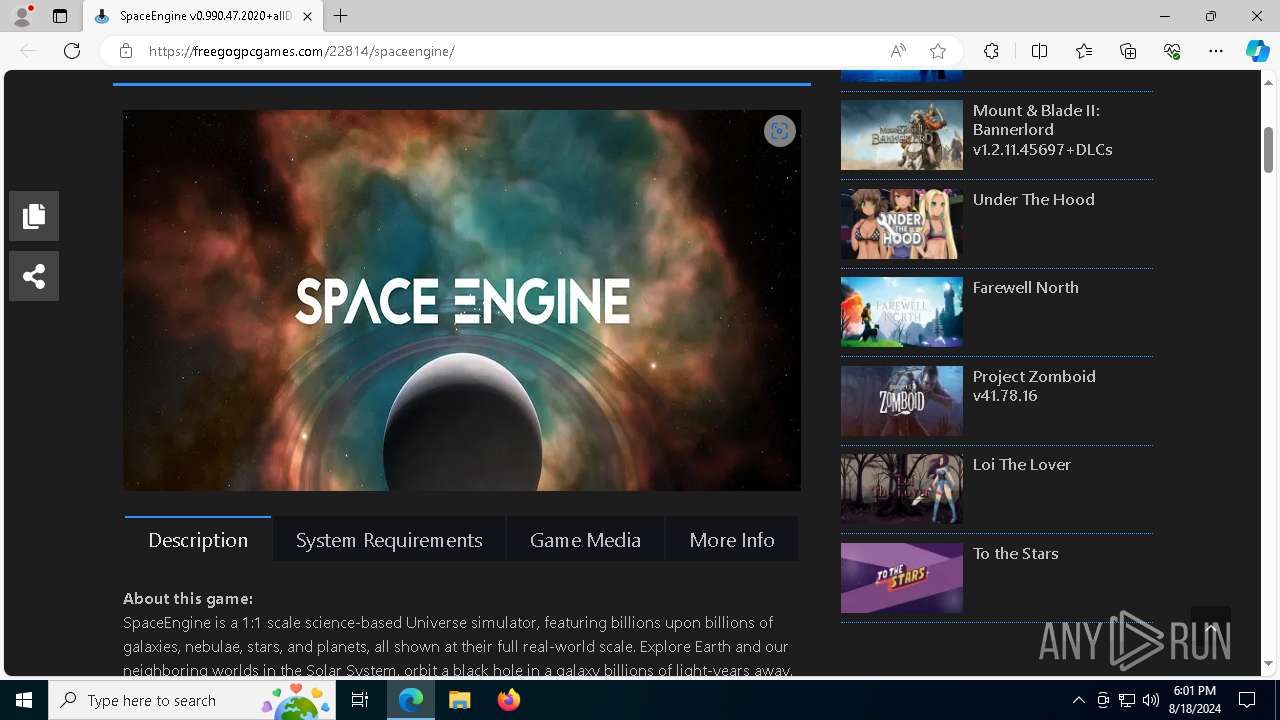Open a new tab with plus button

[341, 16]
